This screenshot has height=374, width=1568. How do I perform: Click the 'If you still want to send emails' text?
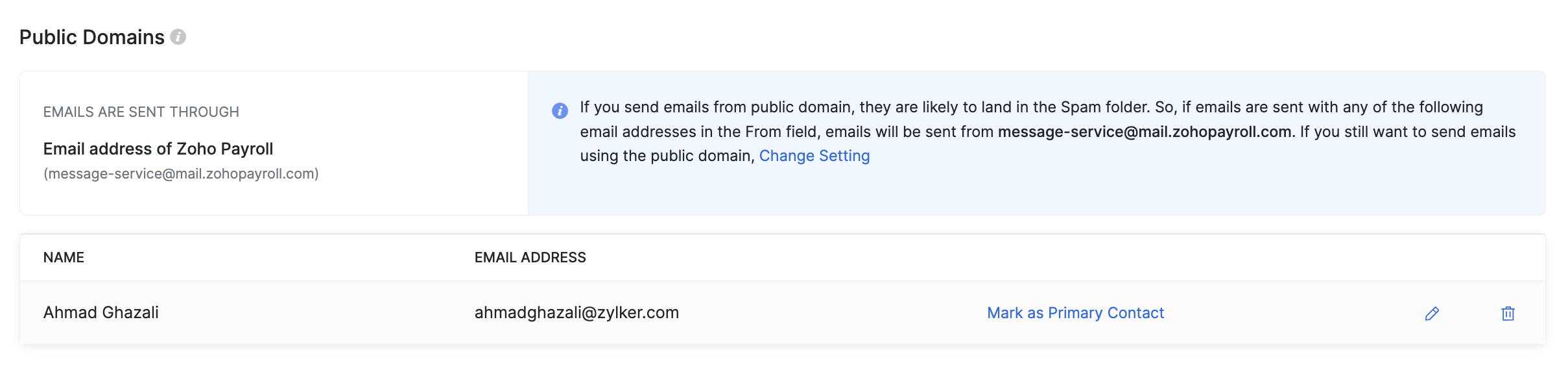pyautogui.click(x=1408, y=132)
